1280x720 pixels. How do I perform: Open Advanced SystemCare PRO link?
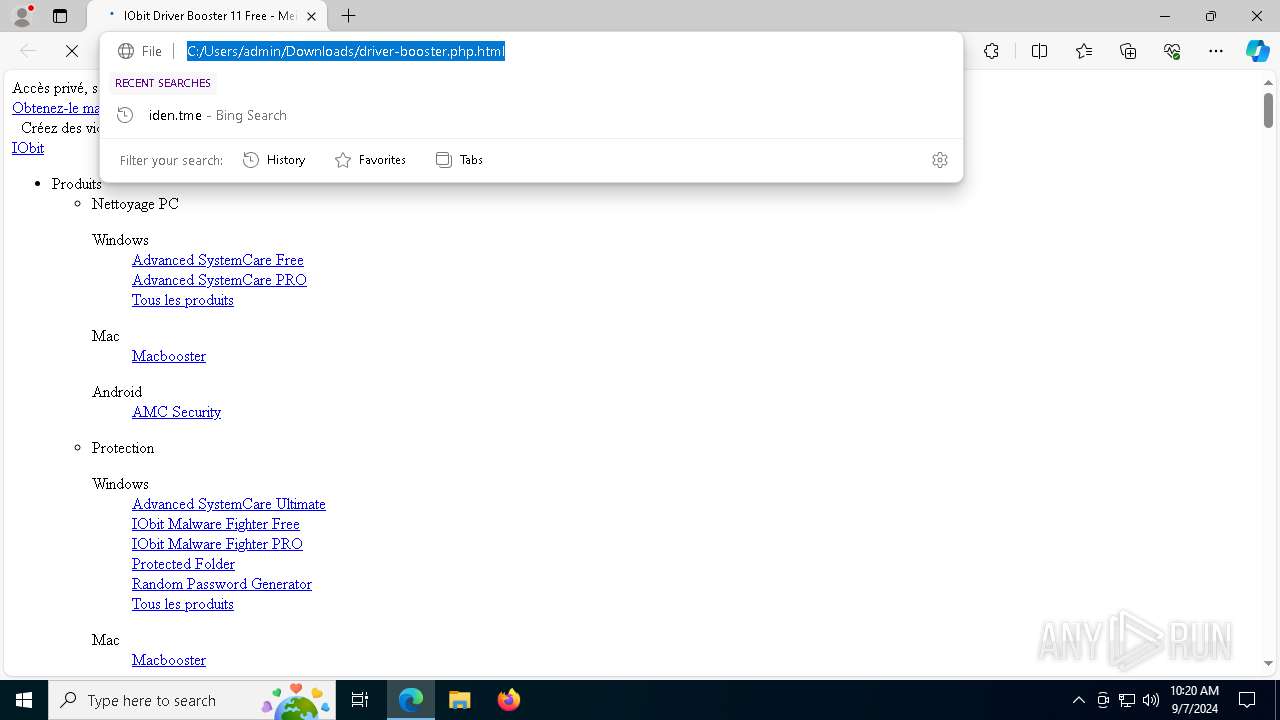tap(219, 280)
